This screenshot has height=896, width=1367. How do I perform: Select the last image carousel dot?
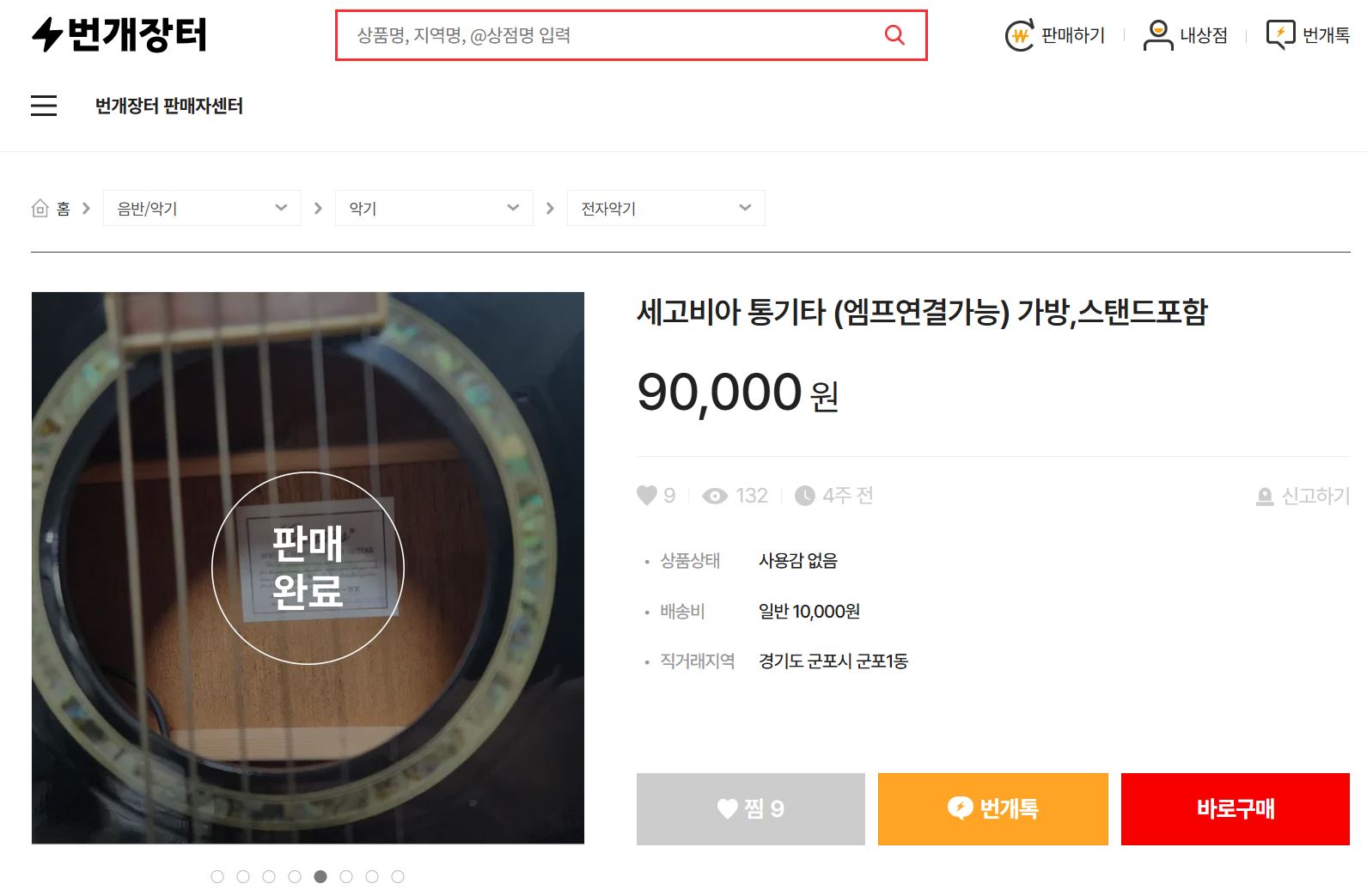point(398,876)
